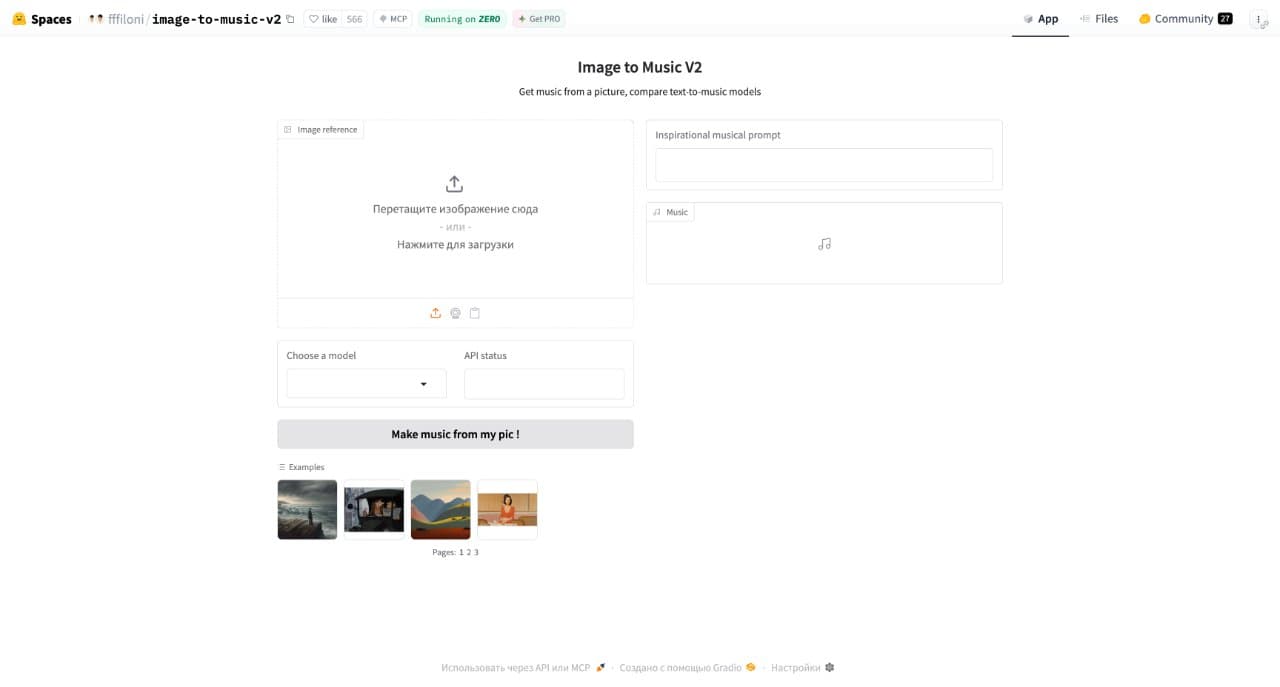
Task: Click the large upload arrow in dropzone
Action: pos(454,184)
